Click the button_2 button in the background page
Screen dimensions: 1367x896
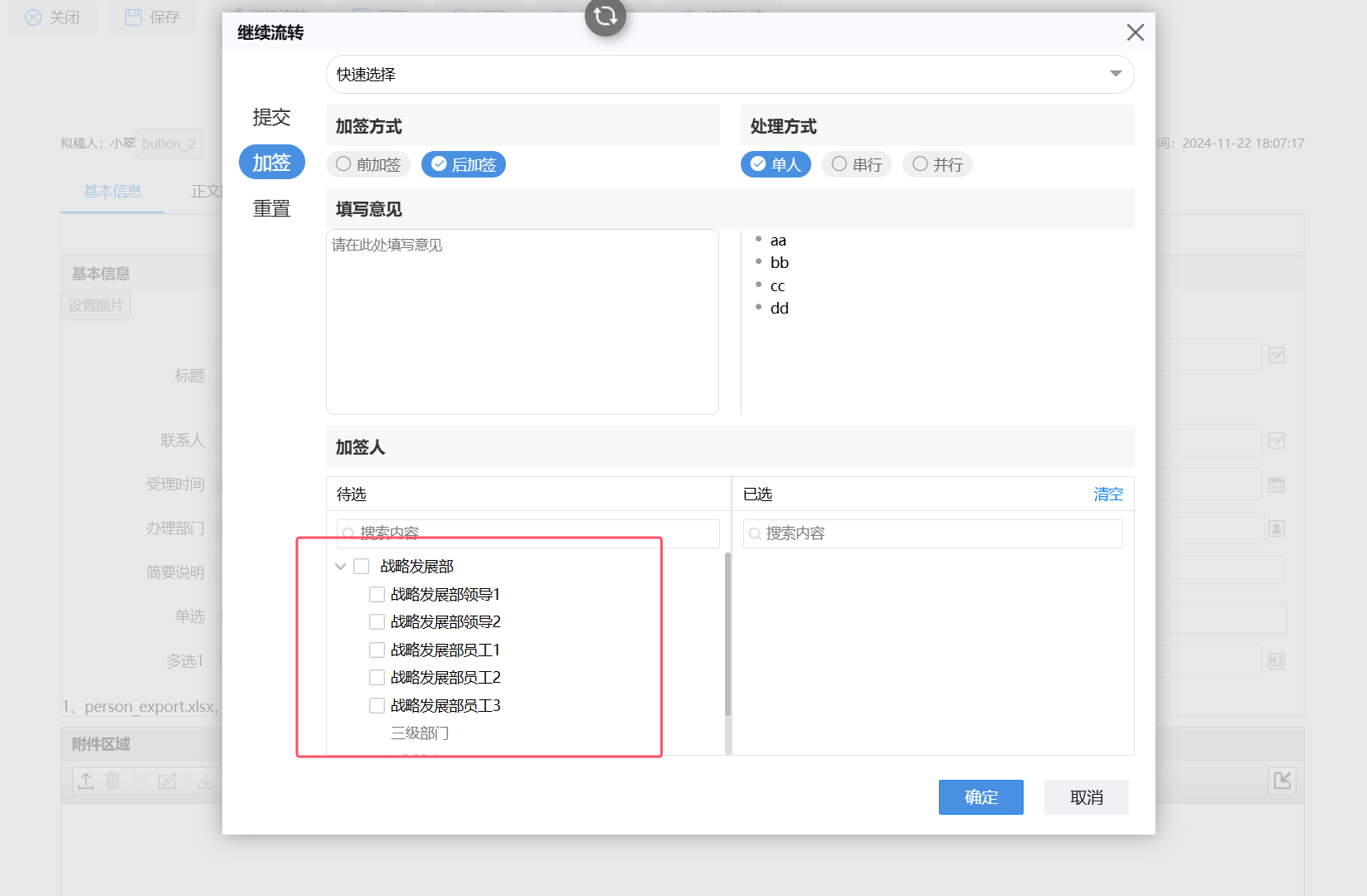click(169, 144)
